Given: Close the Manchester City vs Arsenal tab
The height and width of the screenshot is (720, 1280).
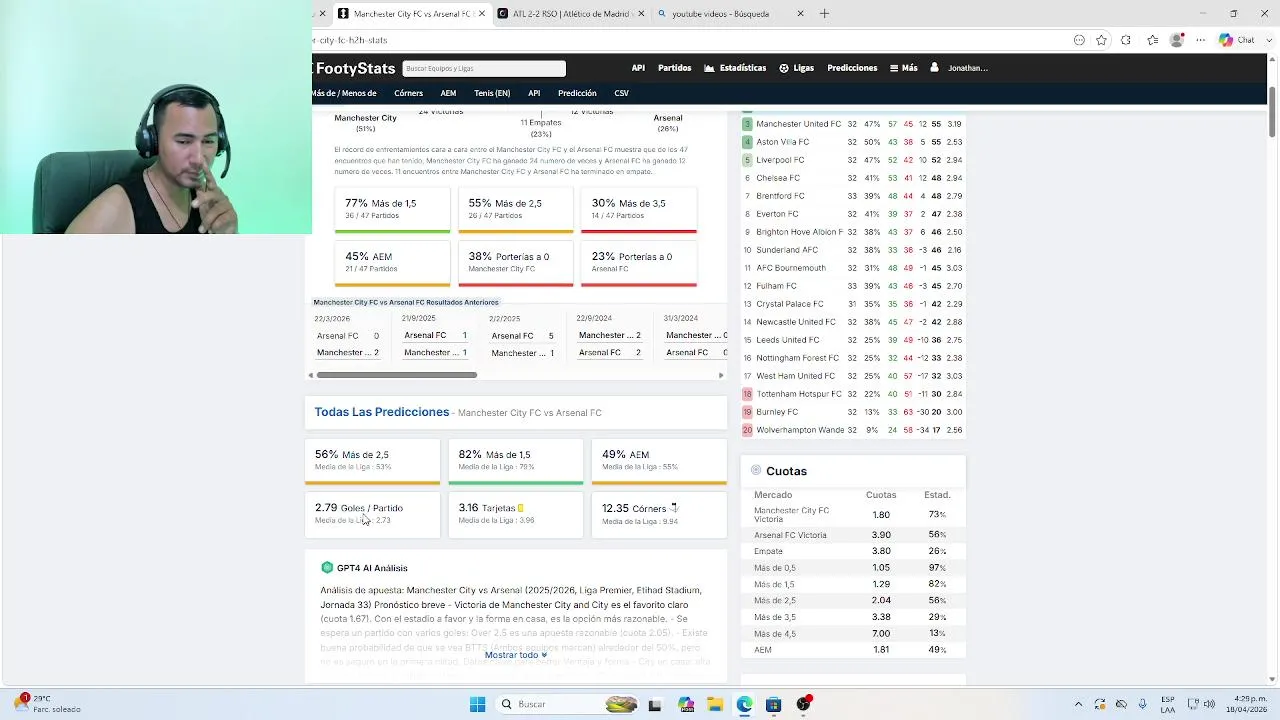Looking at the screenshot, I should tap(482, 14).
